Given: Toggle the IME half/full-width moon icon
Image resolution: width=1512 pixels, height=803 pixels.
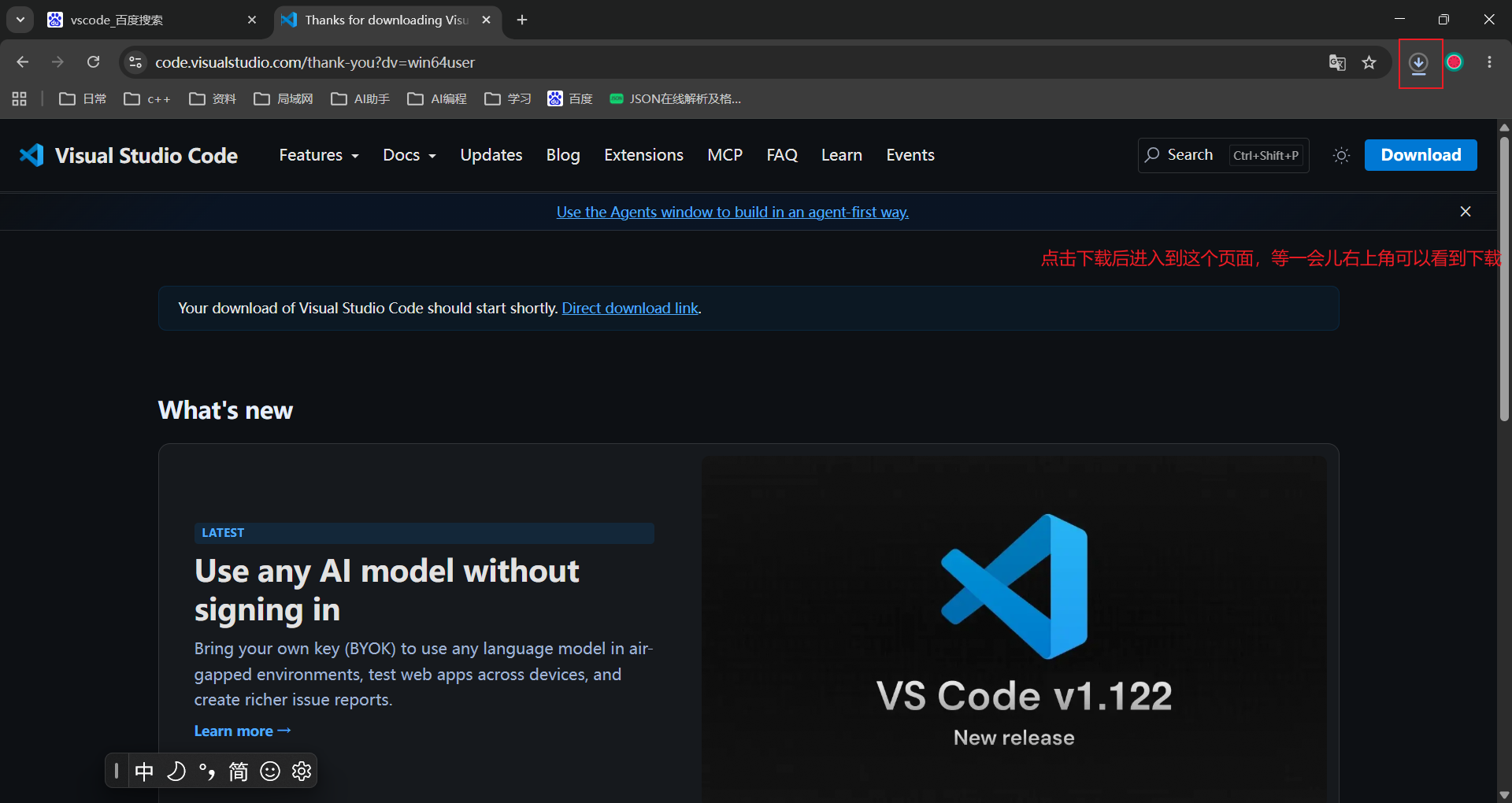Looking at the screenshot, I should [176, 771].
